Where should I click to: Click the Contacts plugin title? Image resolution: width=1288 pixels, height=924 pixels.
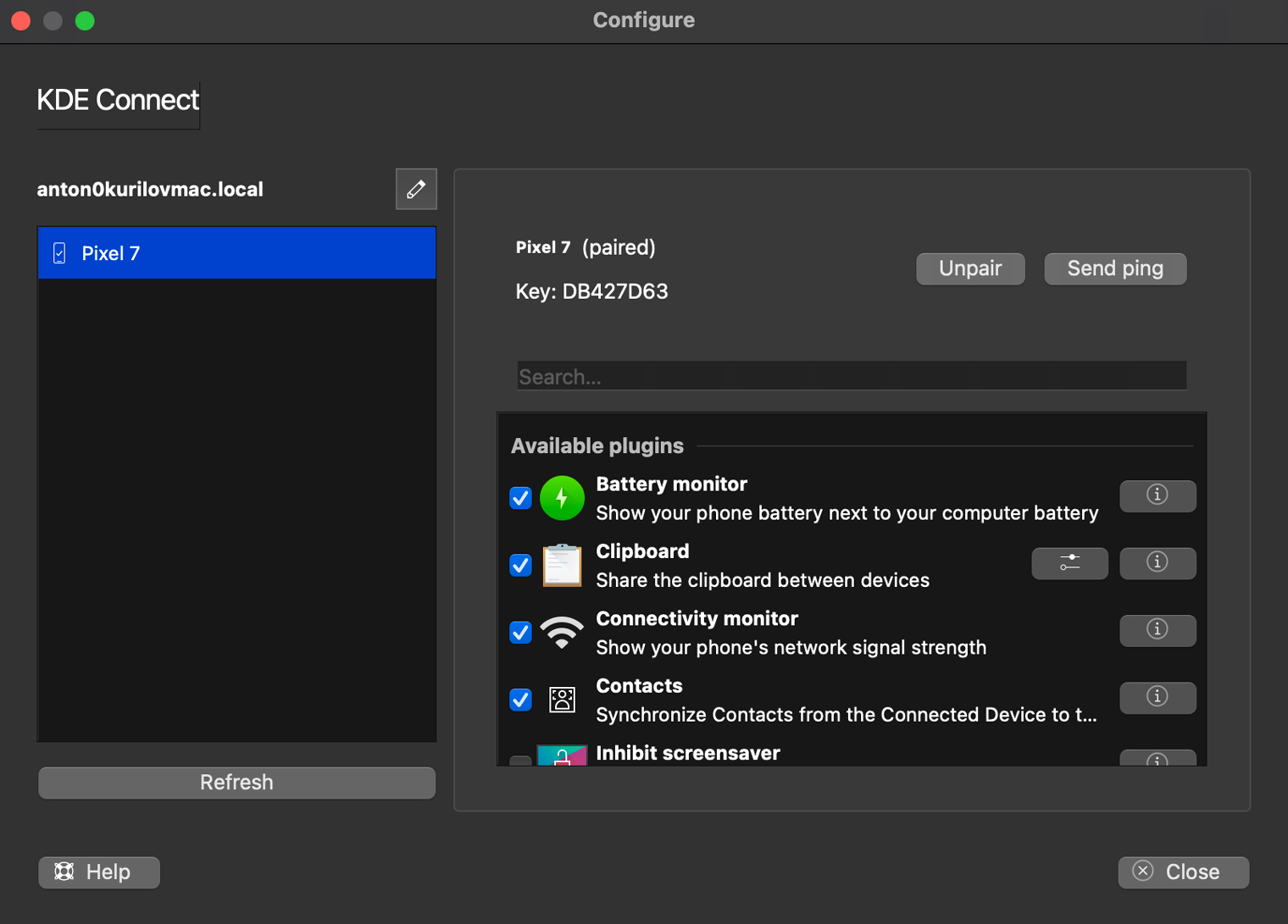pyautogui.click(x=639, y=686)
